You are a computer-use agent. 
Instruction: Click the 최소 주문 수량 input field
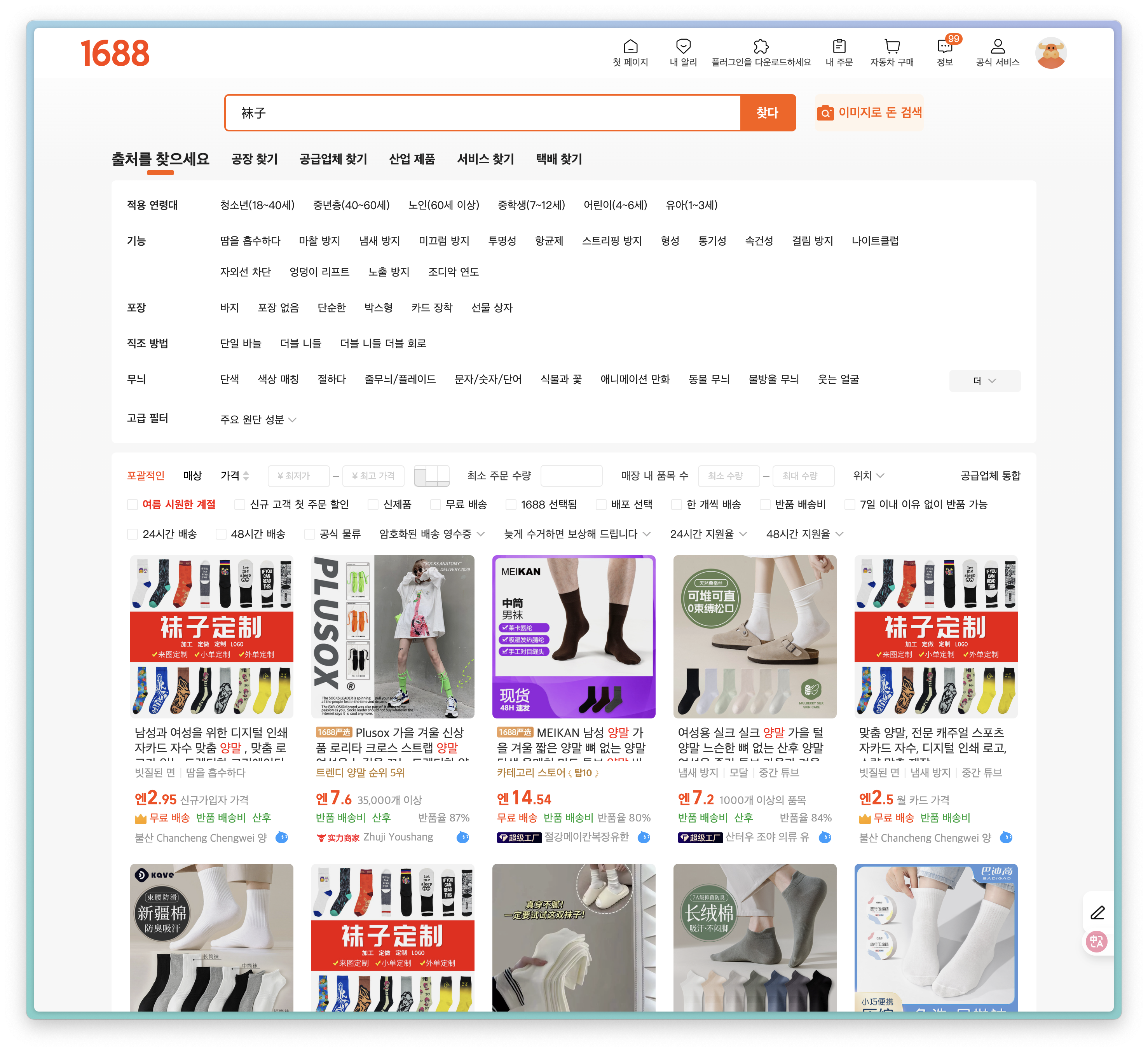tap(571, 475)
